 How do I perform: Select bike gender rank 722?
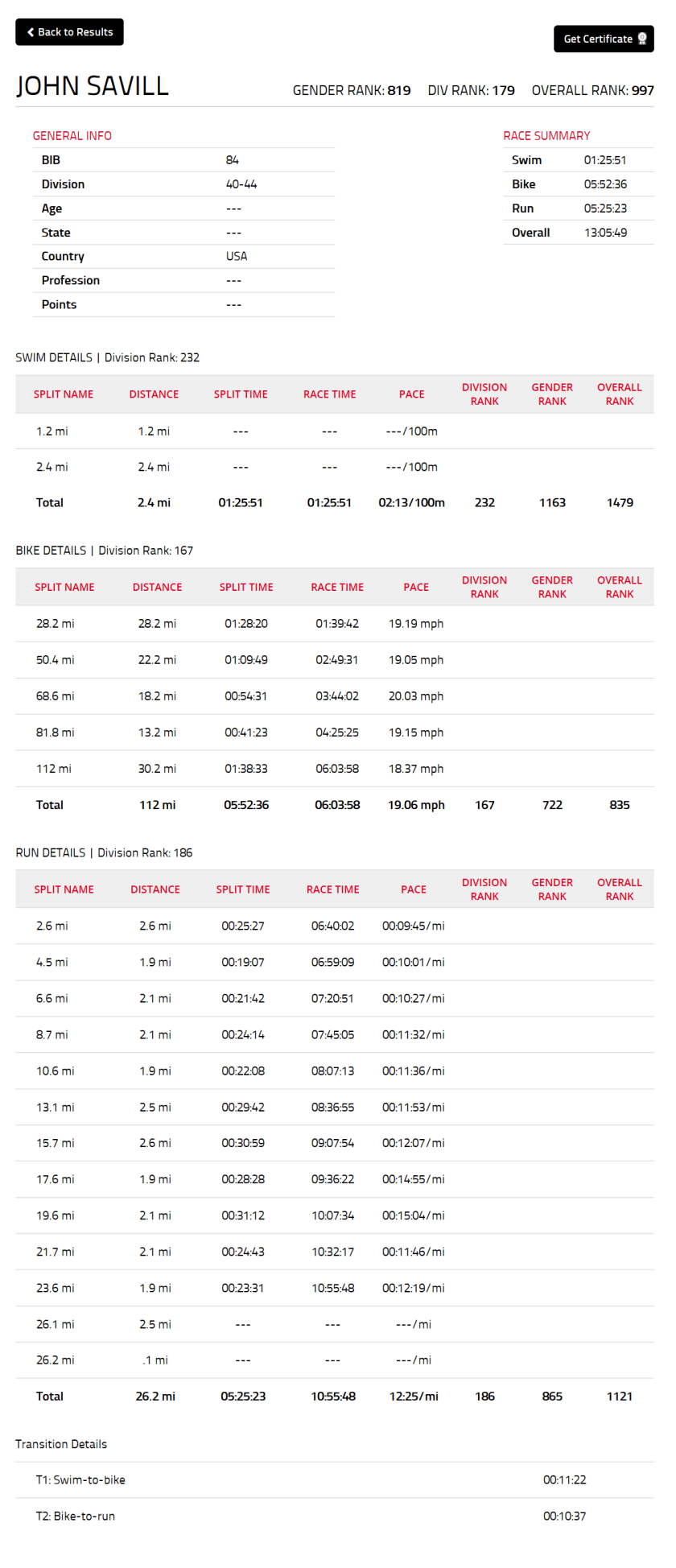(x=552, y=805)
